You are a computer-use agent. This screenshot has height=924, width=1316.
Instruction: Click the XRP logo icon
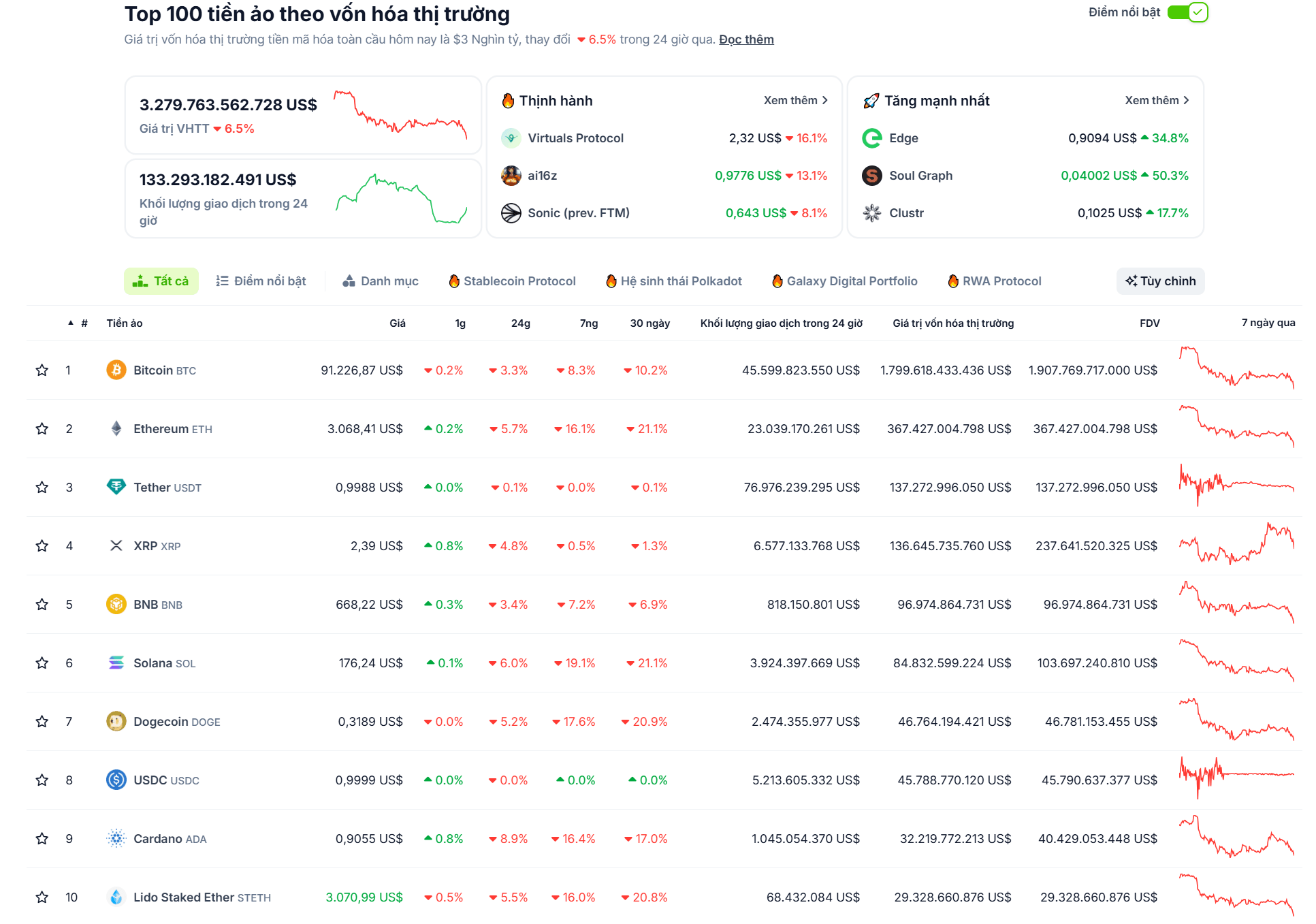tap(116, 545)
